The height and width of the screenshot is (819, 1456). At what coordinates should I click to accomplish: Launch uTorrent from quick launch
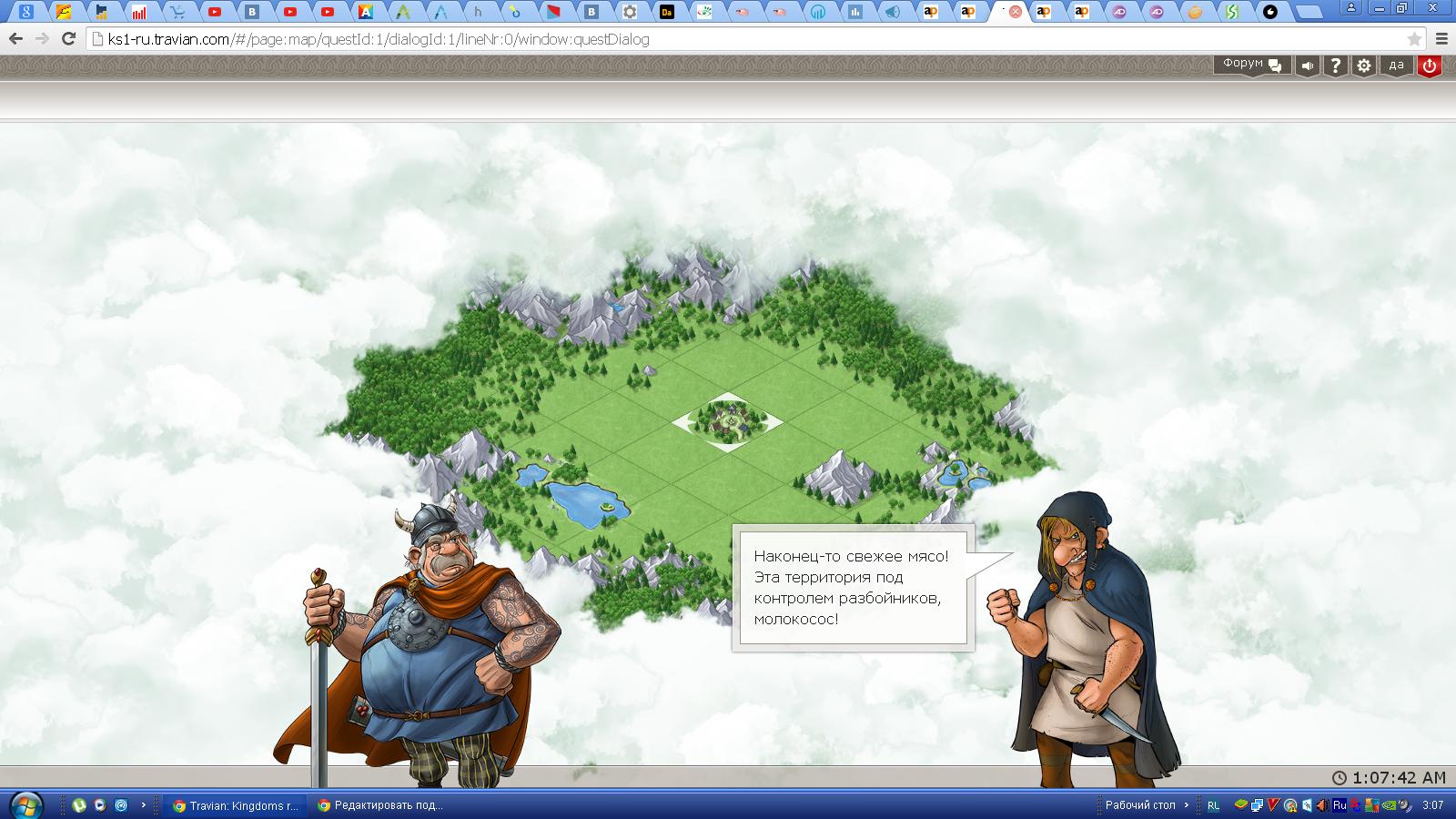(x=79, y=805)
